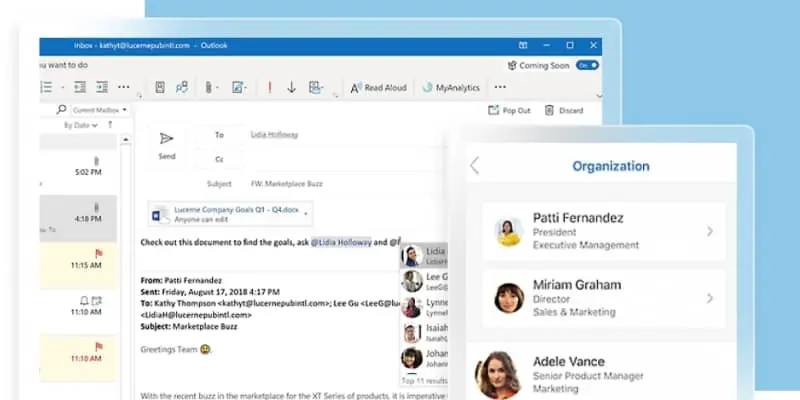The image size is (800, 400).
Task: Click the message list scroll-up arrow
Action: (126, 139)
